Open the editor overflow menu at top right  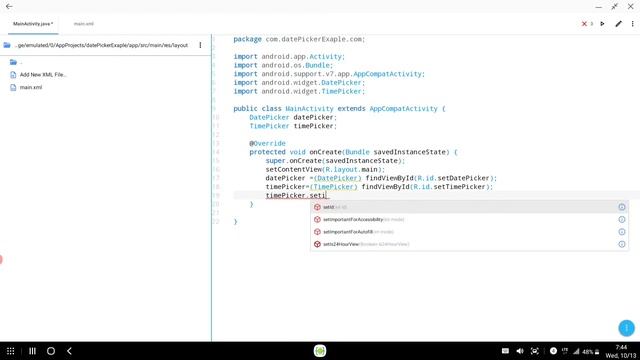(x=633, y=24)
